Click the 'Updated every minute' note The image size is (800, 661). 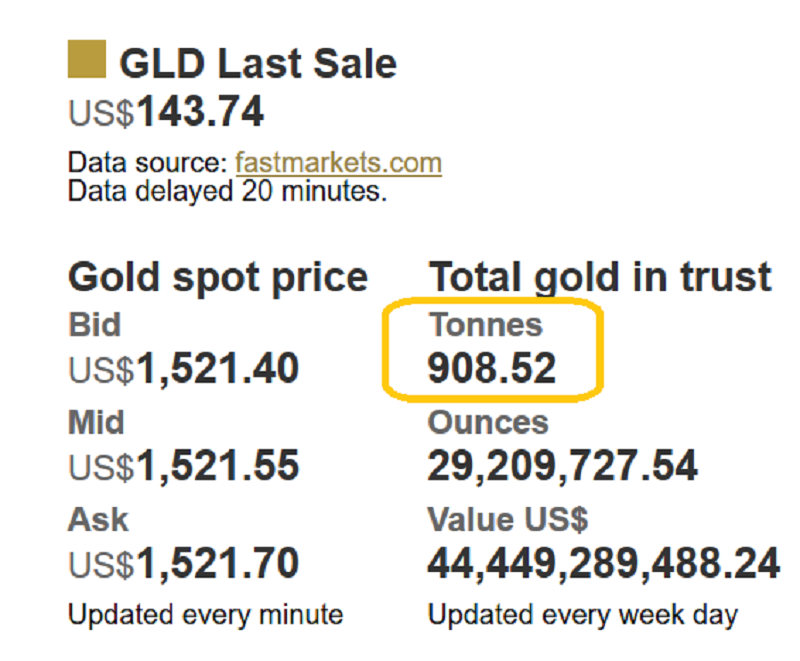[x=205, y=614]
